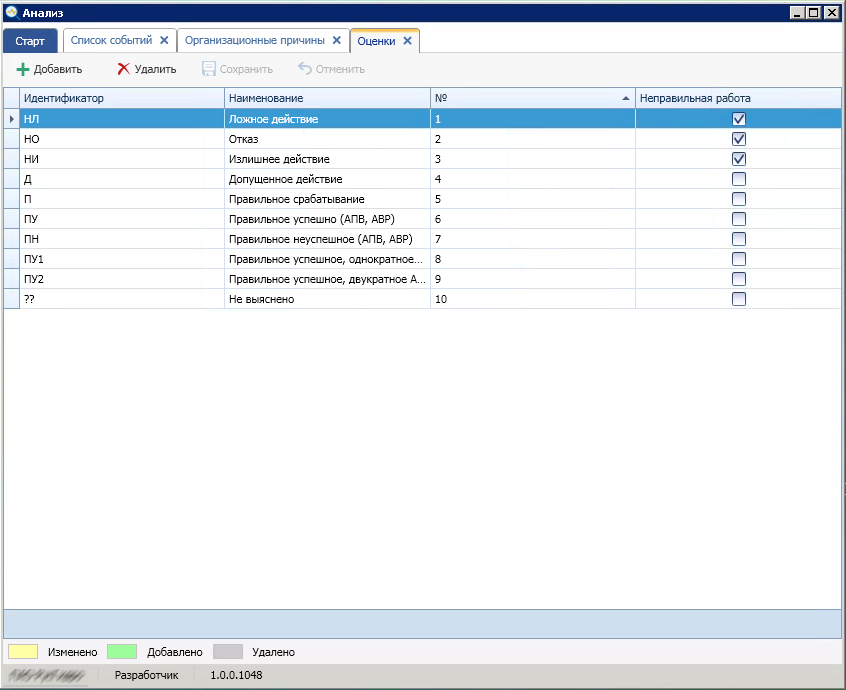Check Неправильная работа for ПУ row

click(x=739, y=218)
